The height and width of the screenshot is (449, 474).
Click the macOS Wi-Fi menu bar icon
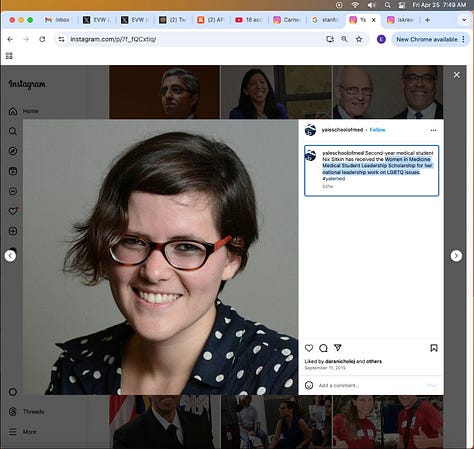point(355,5)
